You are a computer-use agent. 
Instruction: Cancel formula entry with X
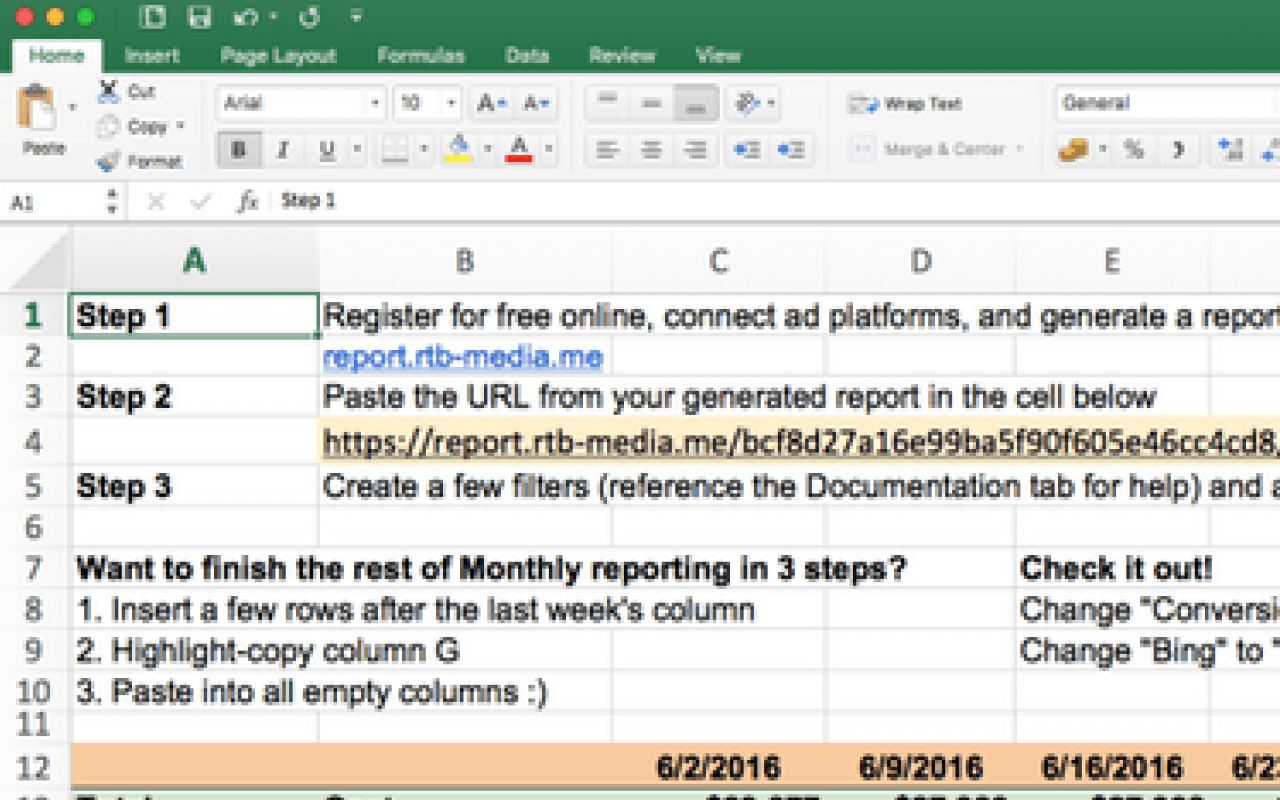click(155, 202)
